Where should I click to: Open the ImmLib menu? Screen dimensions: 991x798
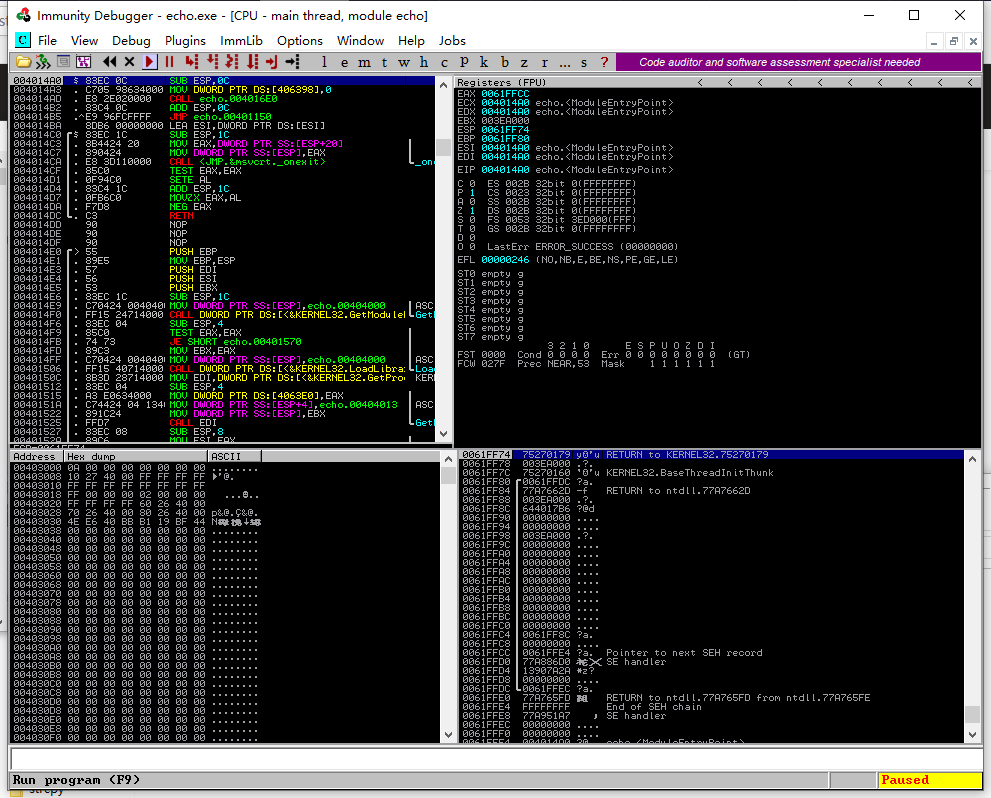[241, 40]
